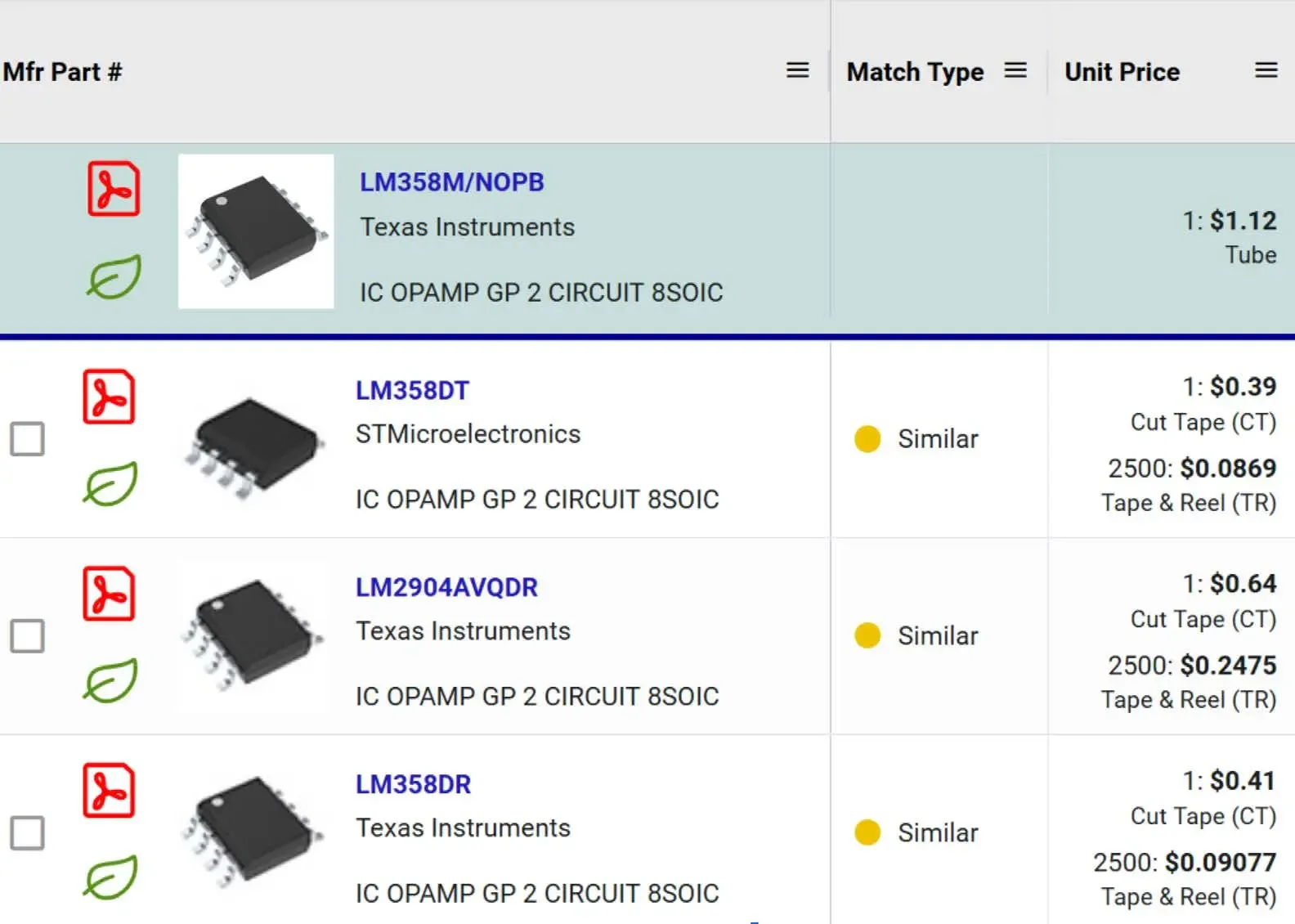
Task: Click the green leaf icon for LM358DR
Action: click(110, 877)
